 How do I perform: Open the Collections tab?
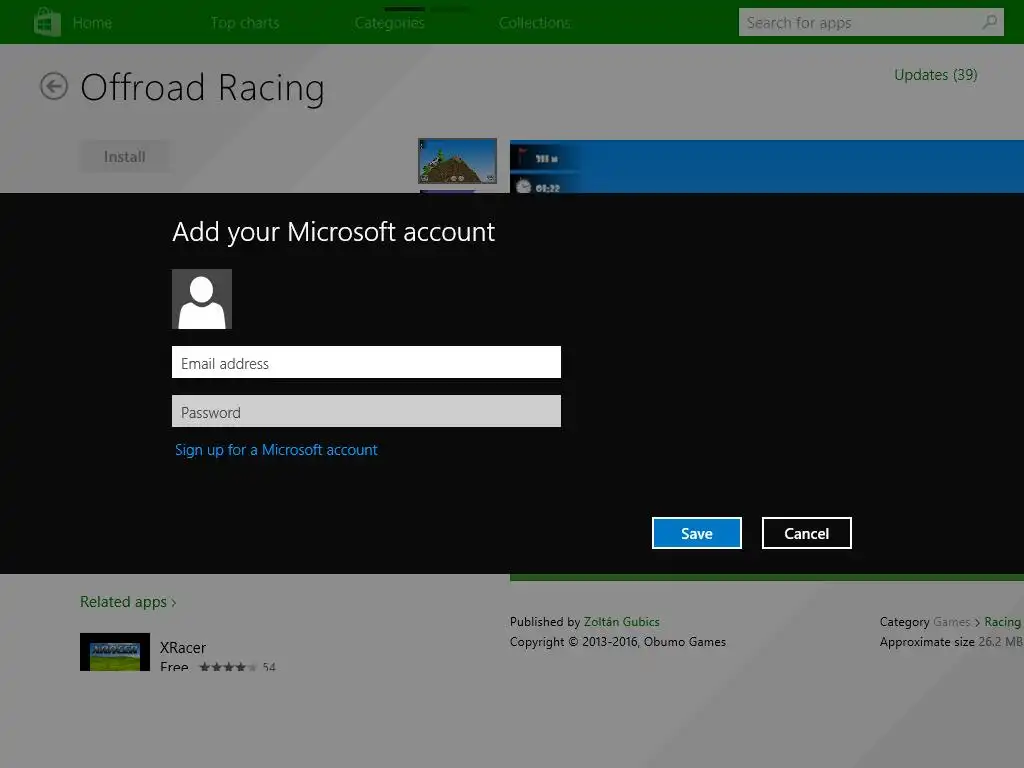pos(535,23)
